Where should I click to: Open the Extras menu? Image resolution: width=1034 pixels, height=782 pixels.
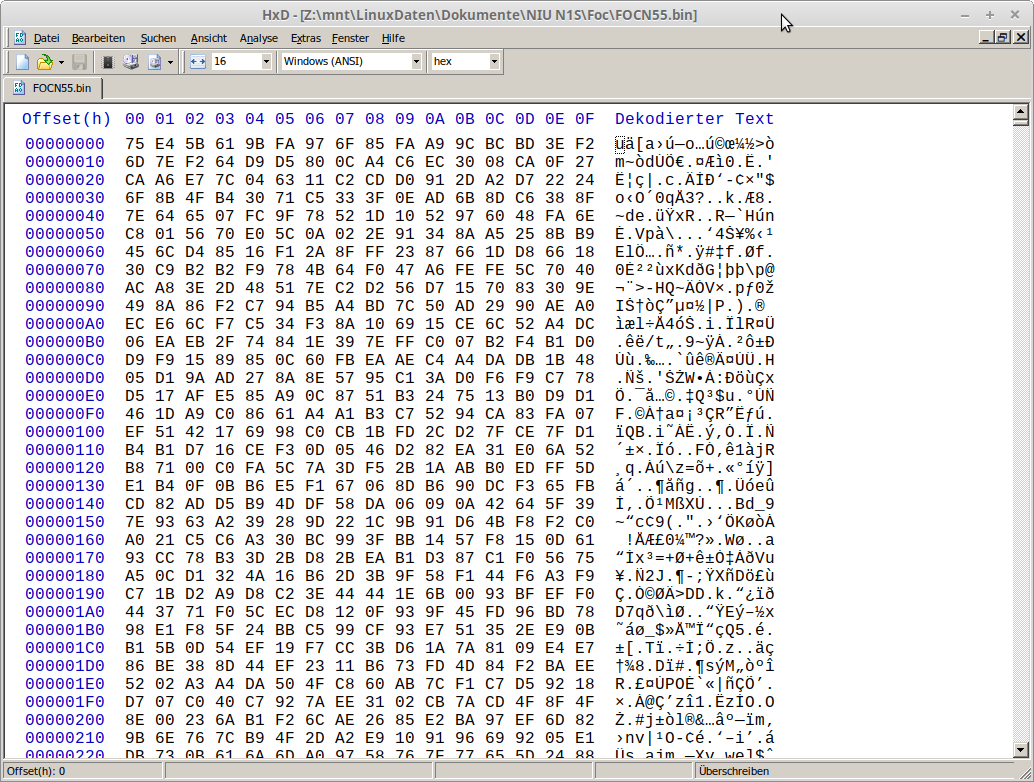305,38
